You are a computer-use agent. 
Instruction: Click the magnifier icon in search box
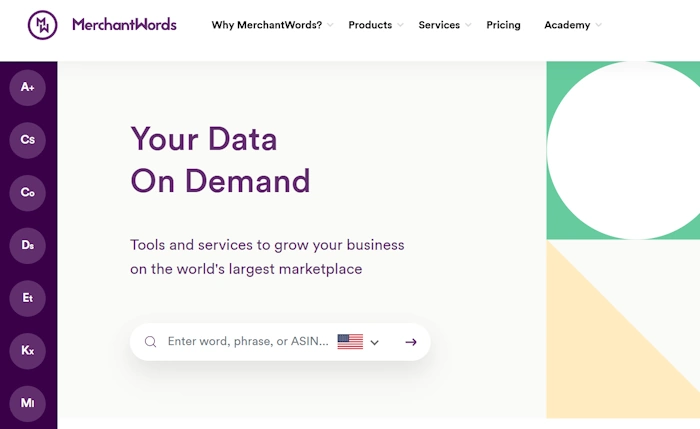(x=150, y=342)
